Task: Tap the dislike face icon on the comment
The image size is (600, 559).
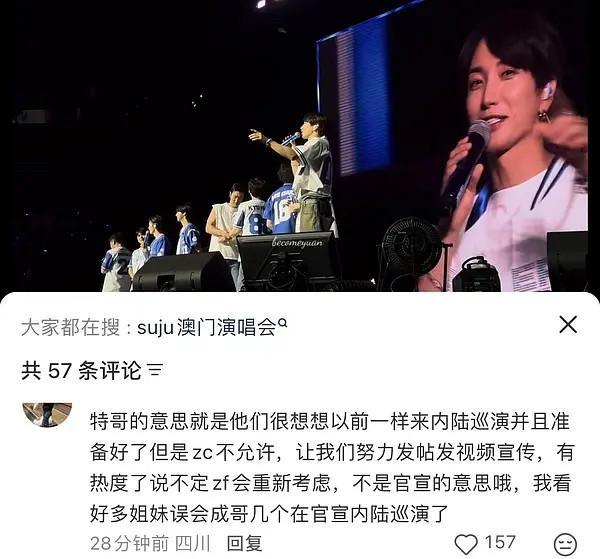Action: [566, 544]
